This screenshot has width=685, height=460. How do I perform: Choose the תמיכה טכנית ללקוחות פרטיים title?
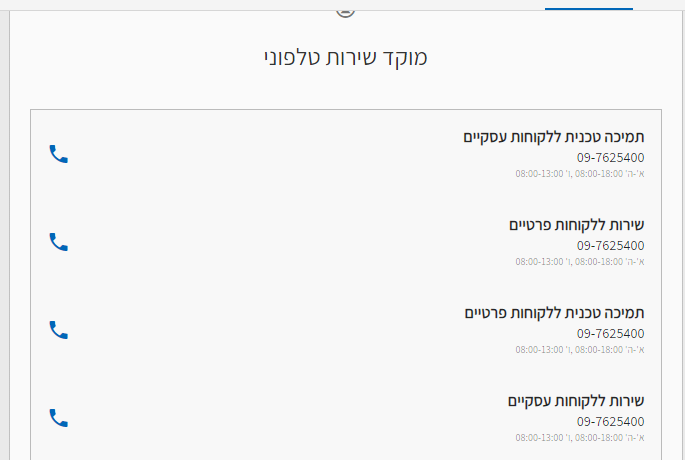[x=554, y=313]
